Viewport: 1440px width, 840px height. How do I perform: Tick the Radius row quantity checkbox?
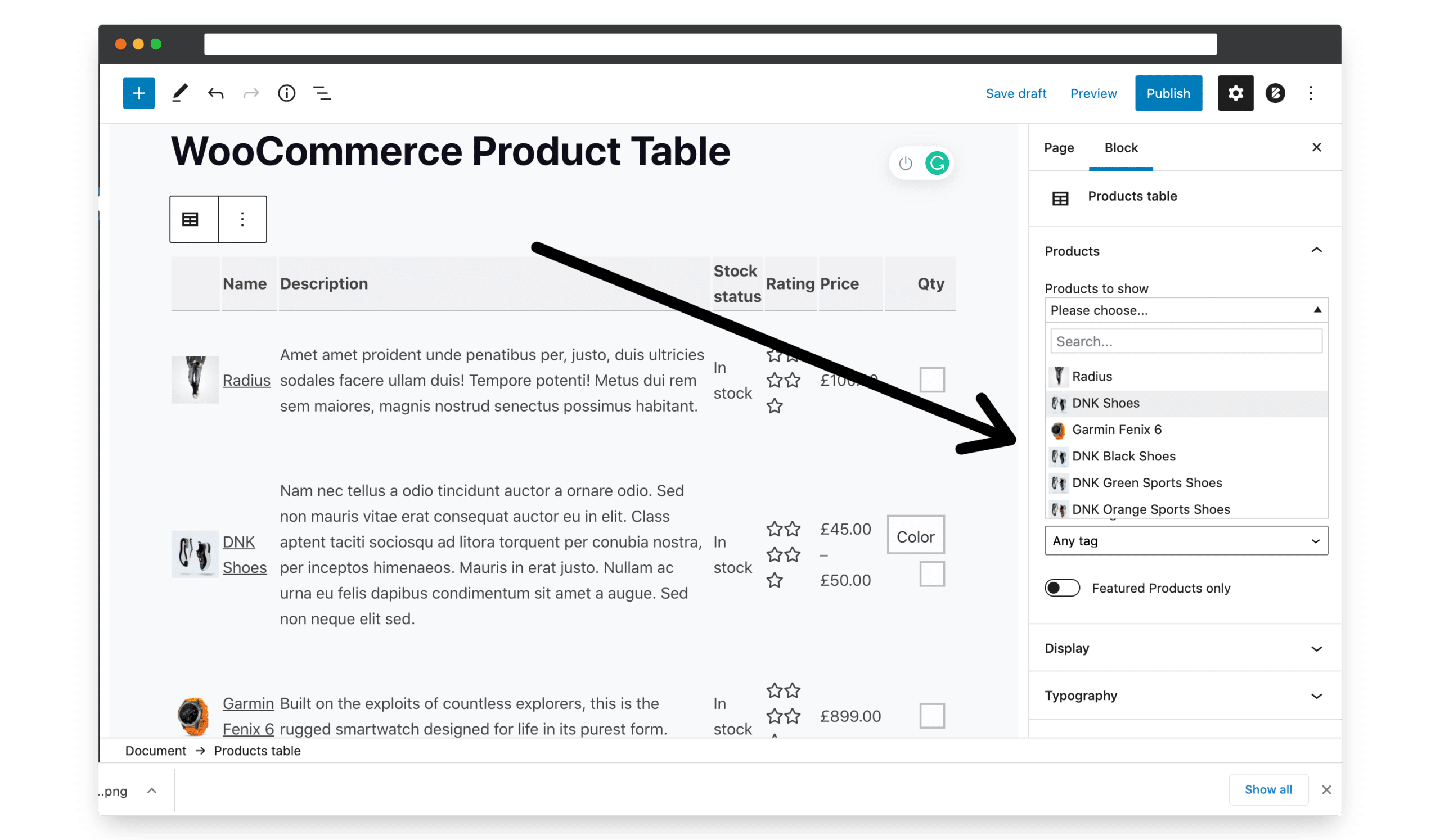(x=932, y=380)
